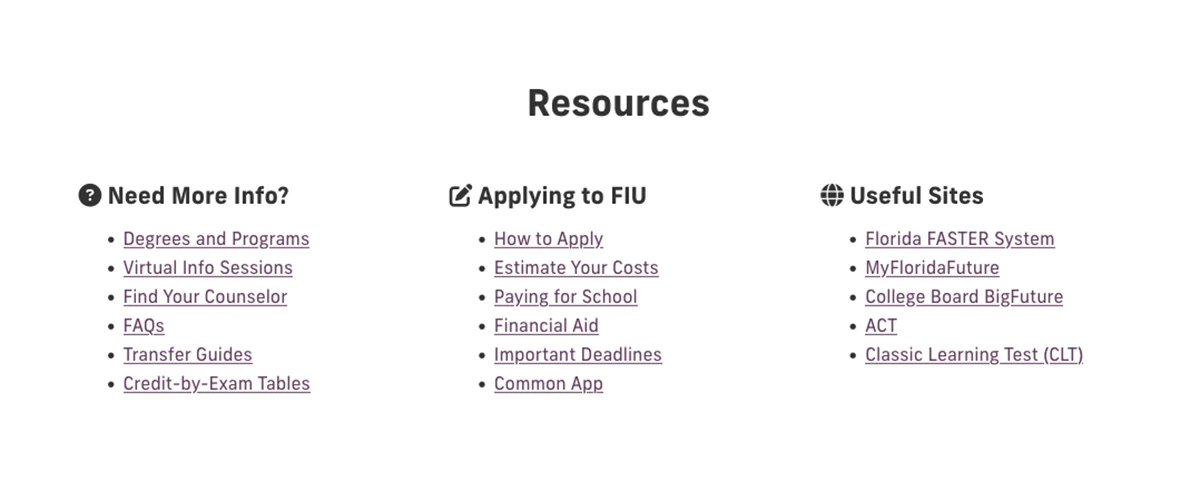Open Estimate Your Costs link
The image size is (1200, 500).
[576, 268]
